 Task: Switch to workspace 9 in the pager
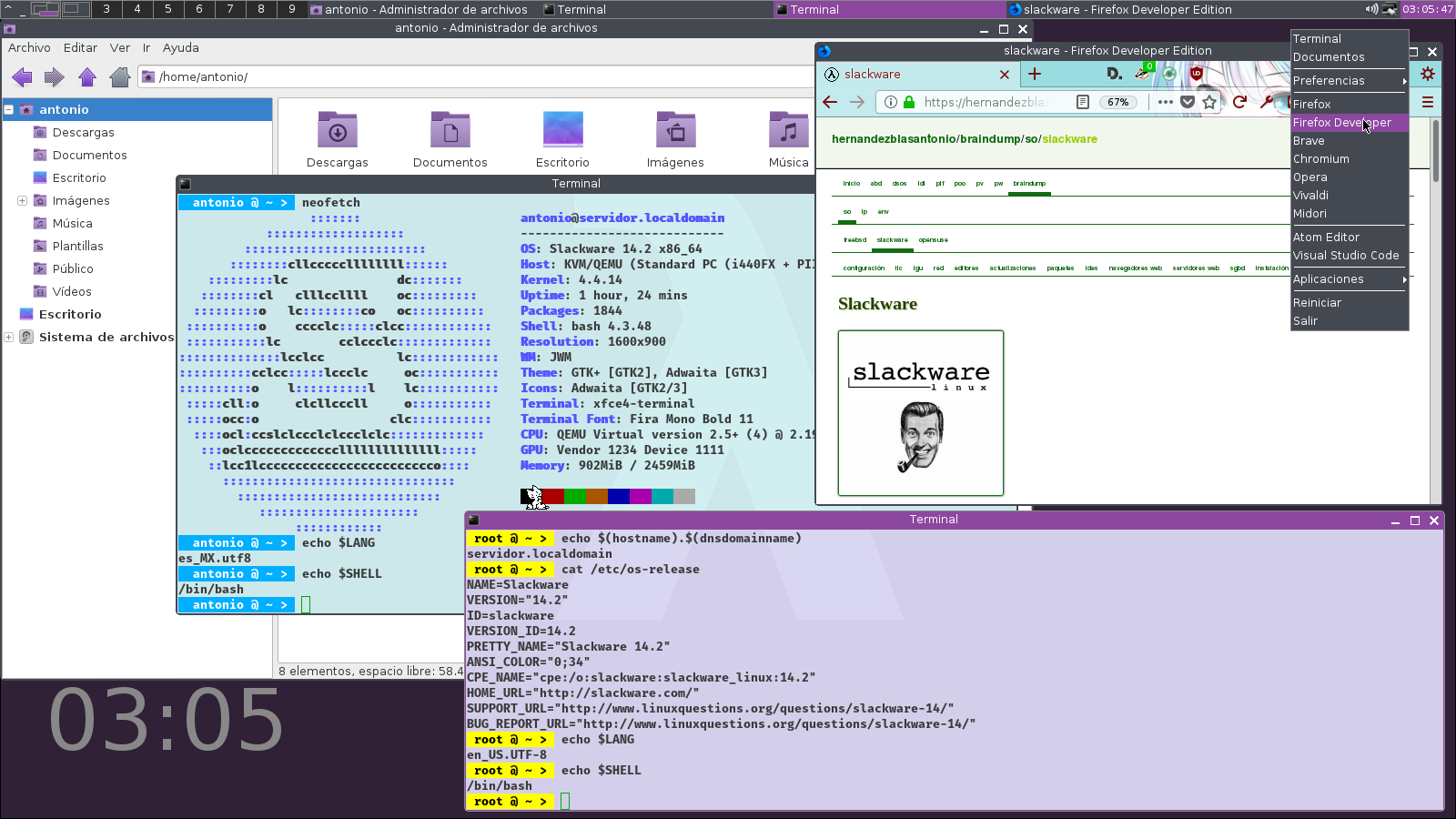[292, 9]
